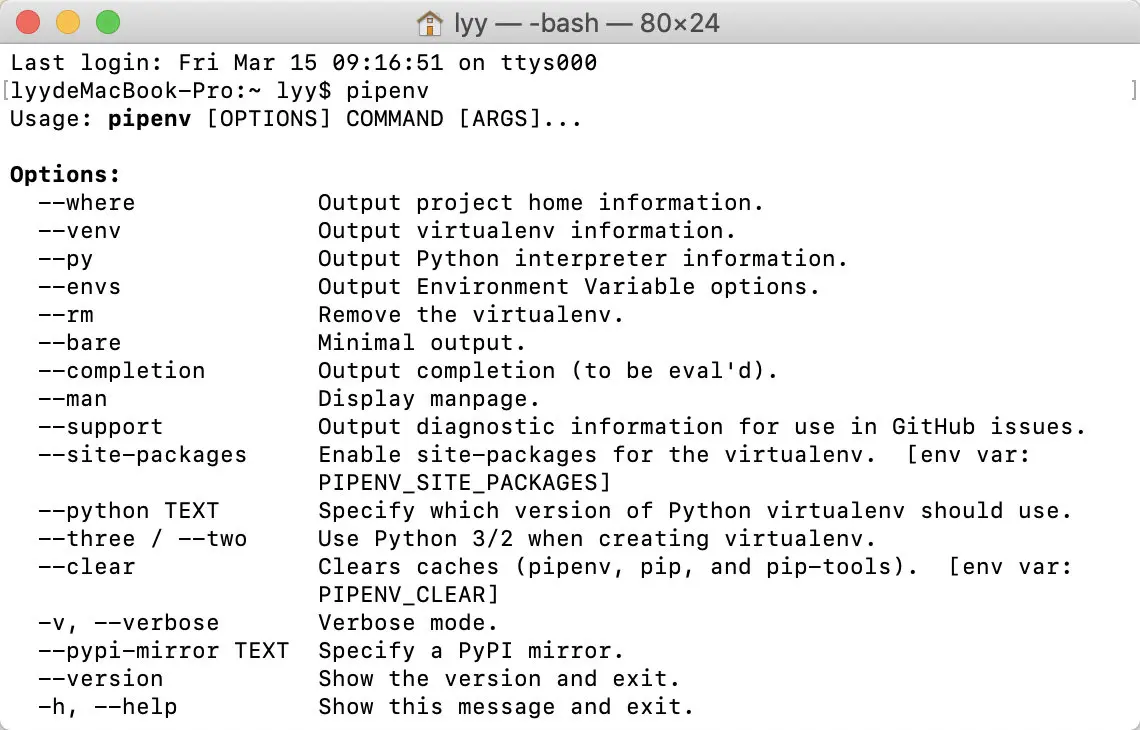Screen dimensions: 1140x730
Task: Click the green zoom window button
Action: [x=108, y=23]
